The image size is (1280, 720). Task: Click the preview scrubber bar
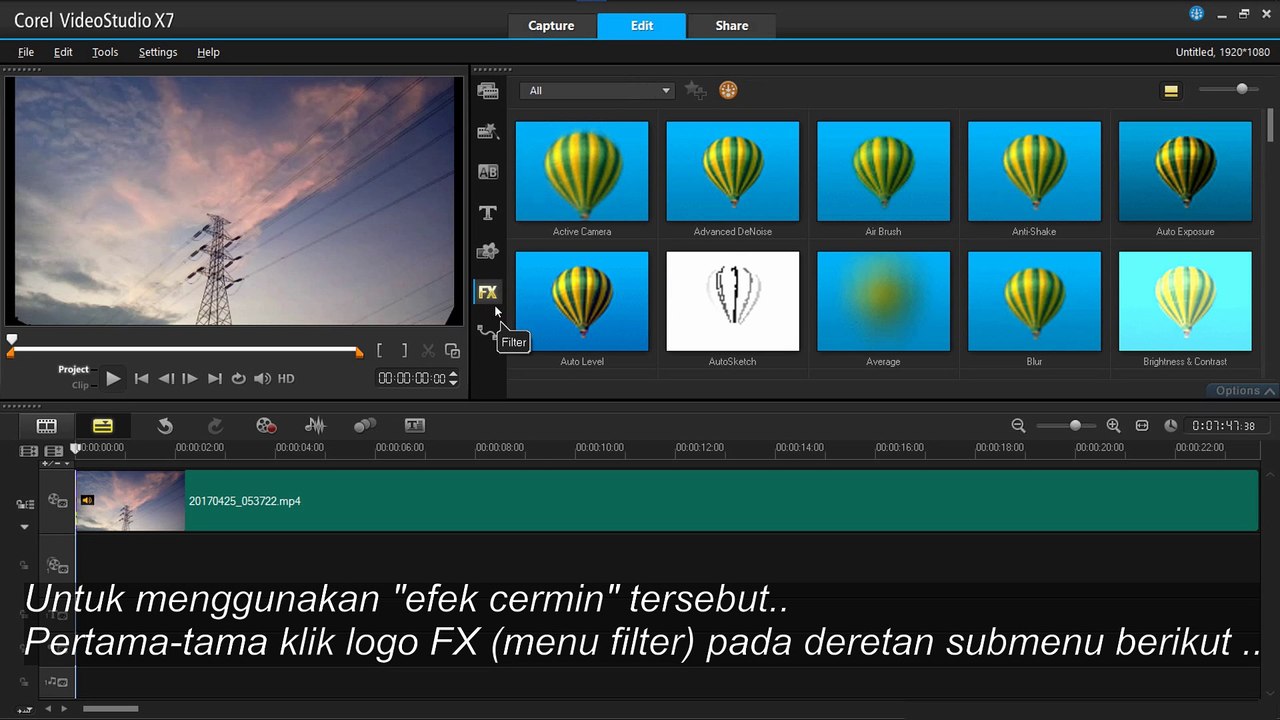(x=185, y=350)
